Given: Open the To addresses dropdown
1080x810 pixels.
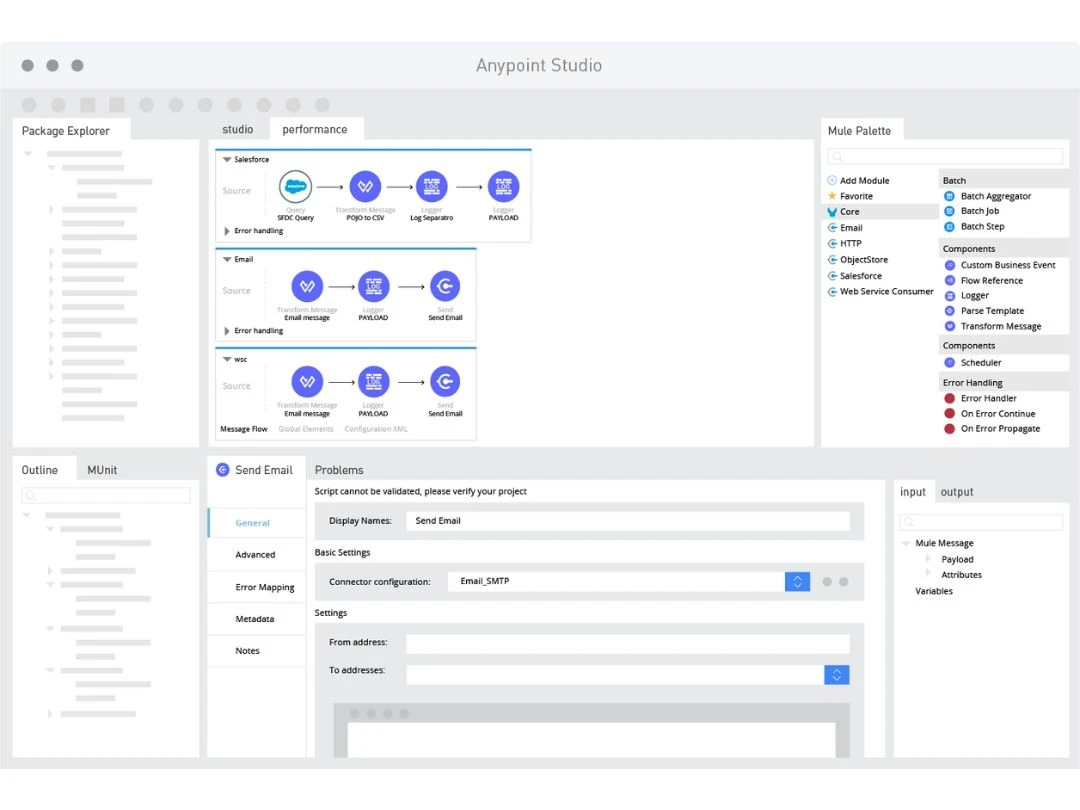Looking at the screenshot, I should 837,675.
